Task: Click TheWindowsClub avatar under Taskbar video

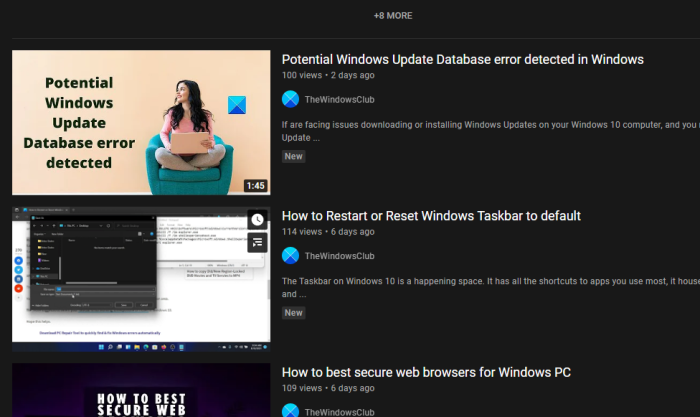Action: click(x=290, y=255)
